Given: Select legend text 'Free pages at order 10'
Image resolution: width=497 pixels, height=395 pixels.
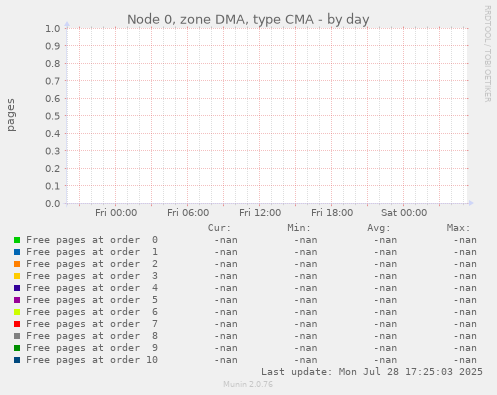Looking at the screenshot, I should pos(92,360).
